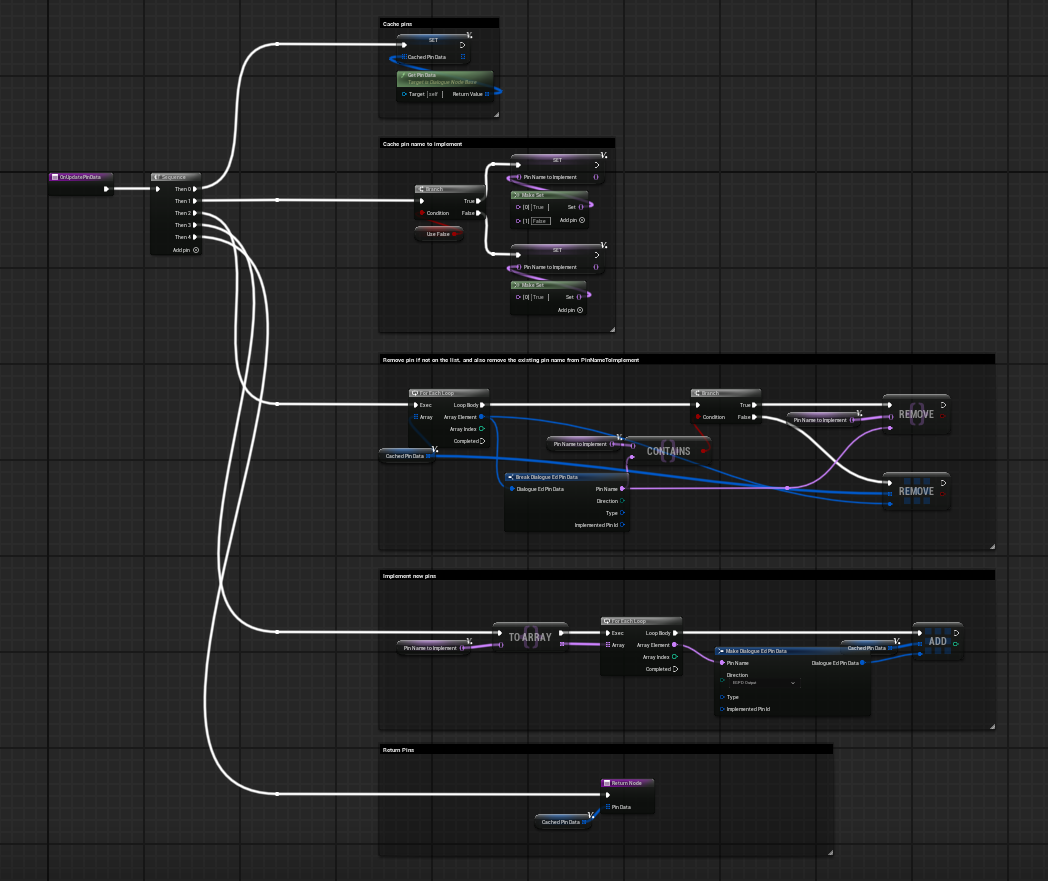This screenshot has height=881, width=1048.
Task: Click resize handle of the Return Pins comment box
Action: coord(829,851)
